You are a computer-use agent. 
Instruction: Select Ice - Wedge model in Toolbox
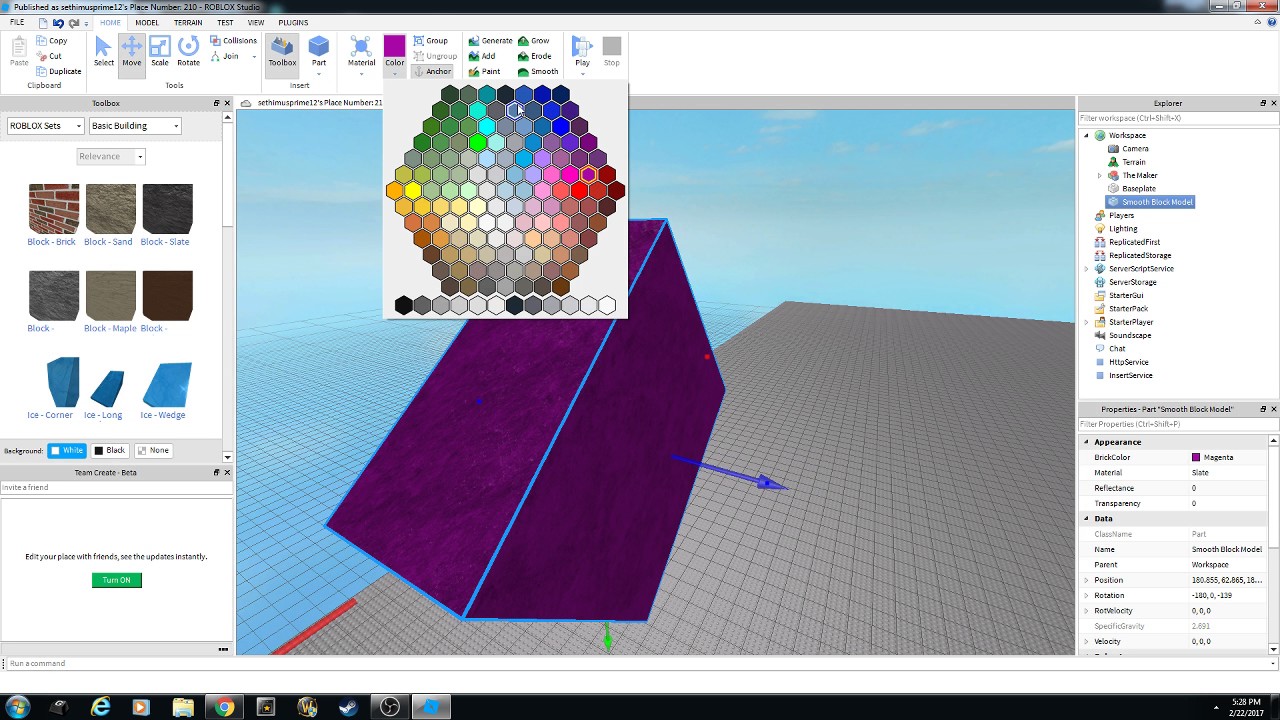pos(167,384)
